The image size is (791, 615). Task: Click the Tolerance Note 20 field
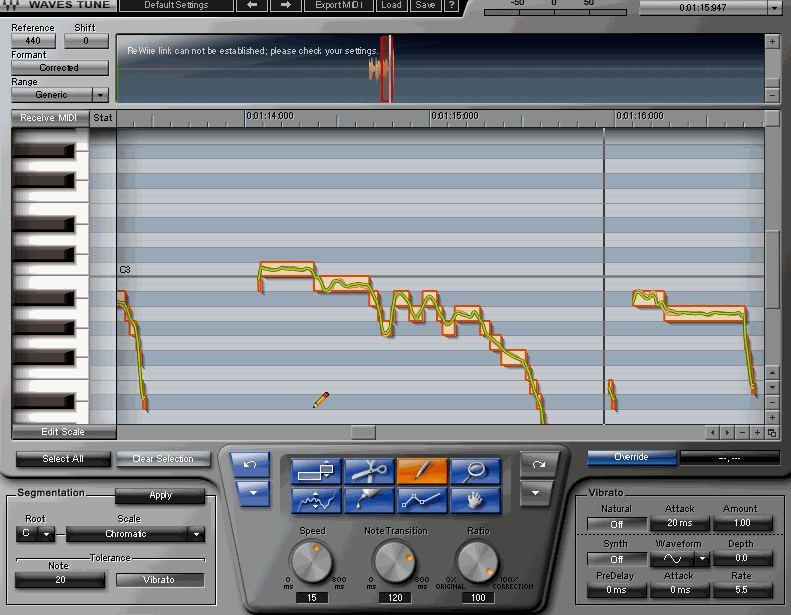coord(60,580)
